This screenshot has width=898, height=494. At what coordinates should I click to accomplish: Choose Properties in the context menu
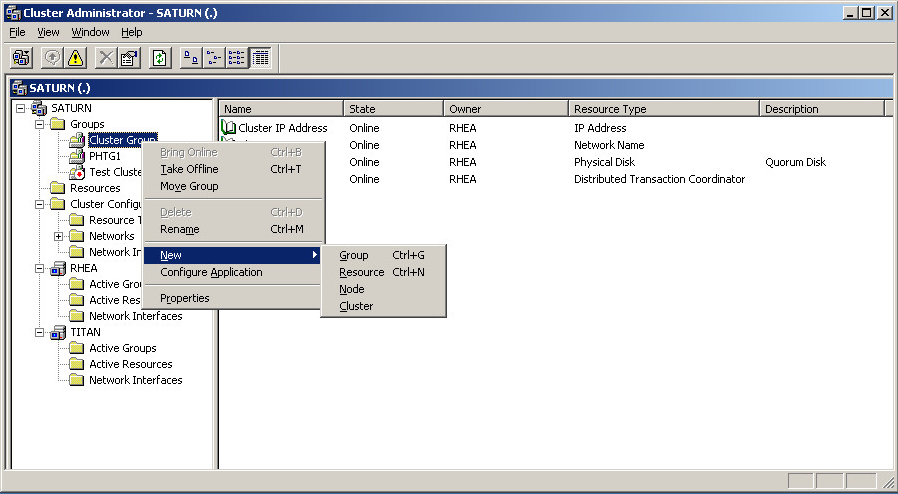pos(234,298)
